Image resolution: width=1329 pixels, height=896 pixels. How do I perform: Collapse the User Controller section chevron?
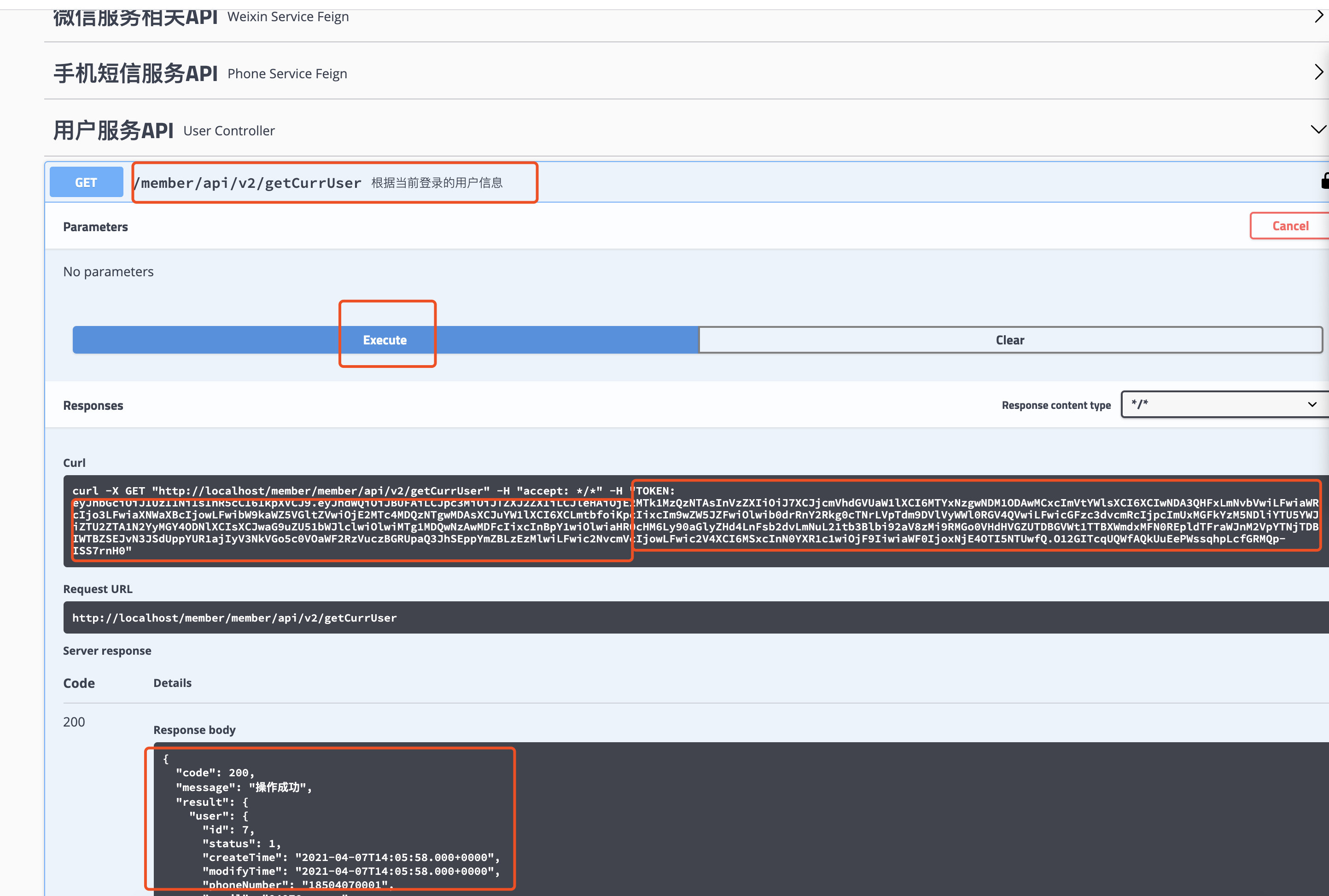(x=1318, y=130)
